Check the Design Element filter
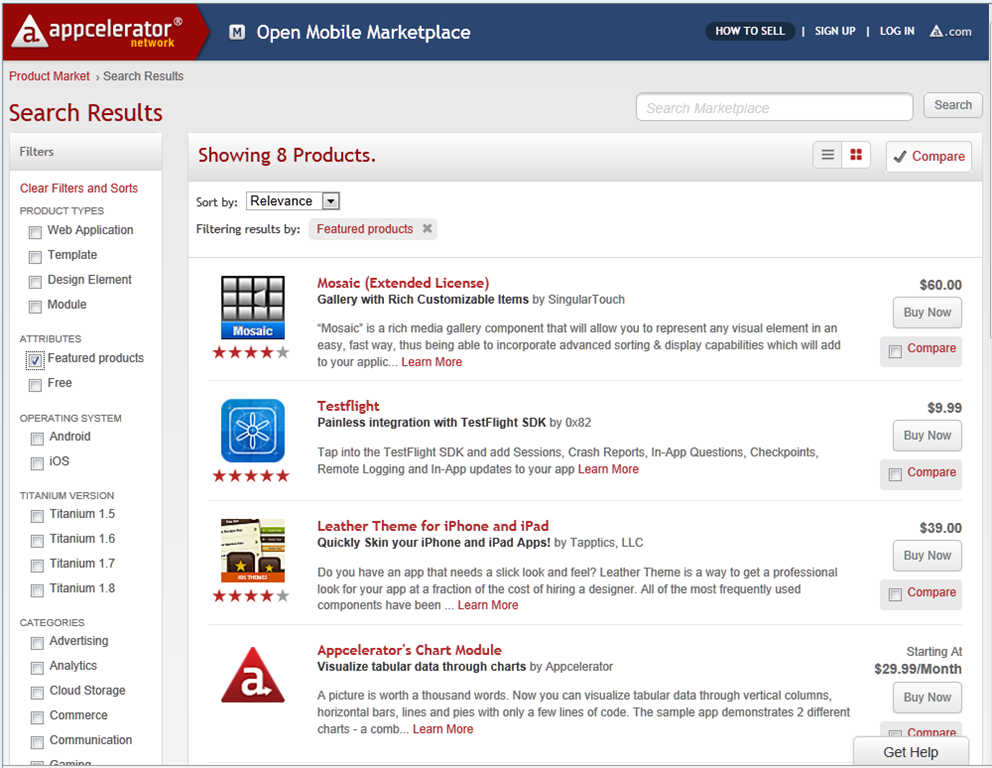The height and width of the screenshot is (768, 992). pyautogui.click(x=35, y=282)
